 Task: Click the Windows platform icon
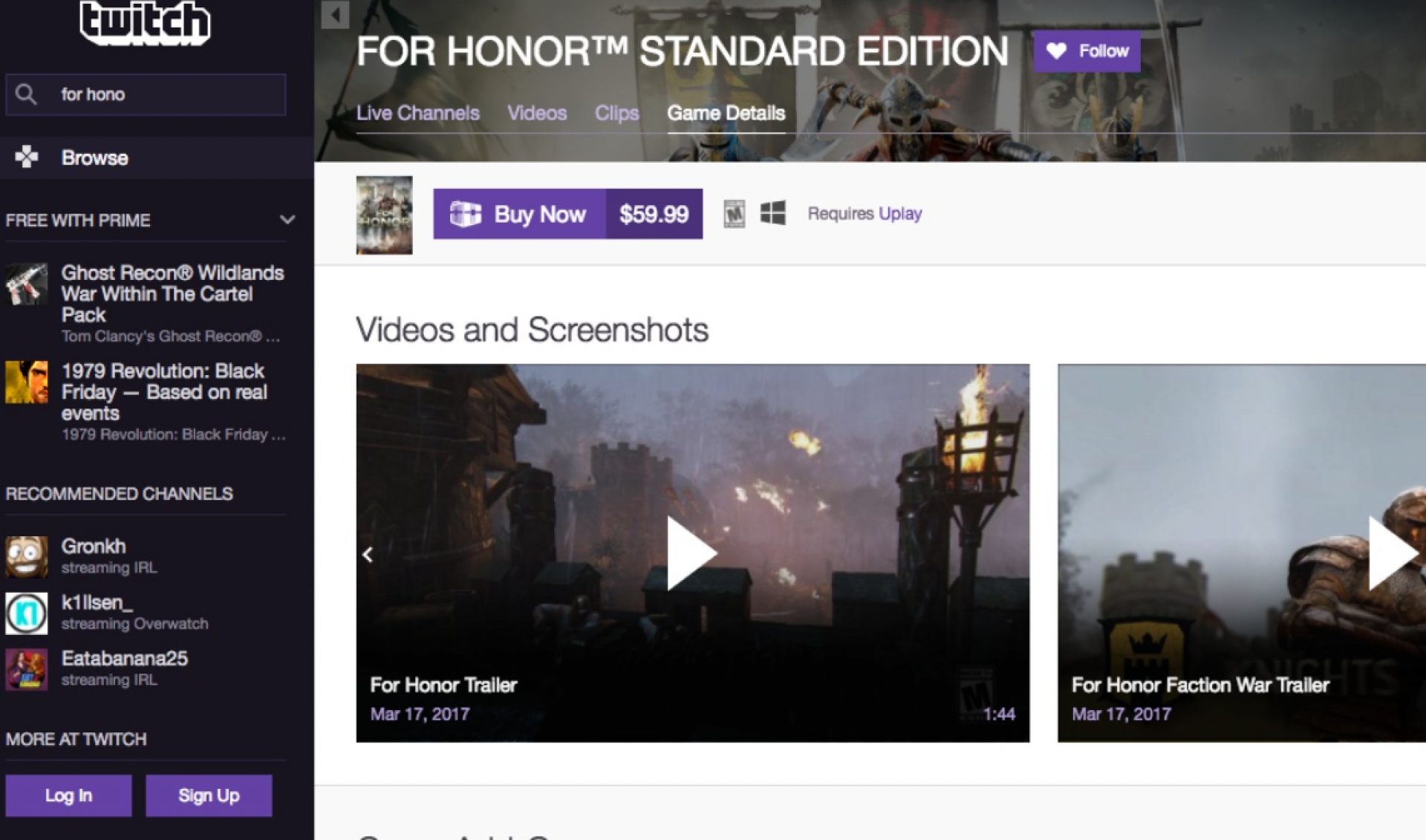click(774, 213)
